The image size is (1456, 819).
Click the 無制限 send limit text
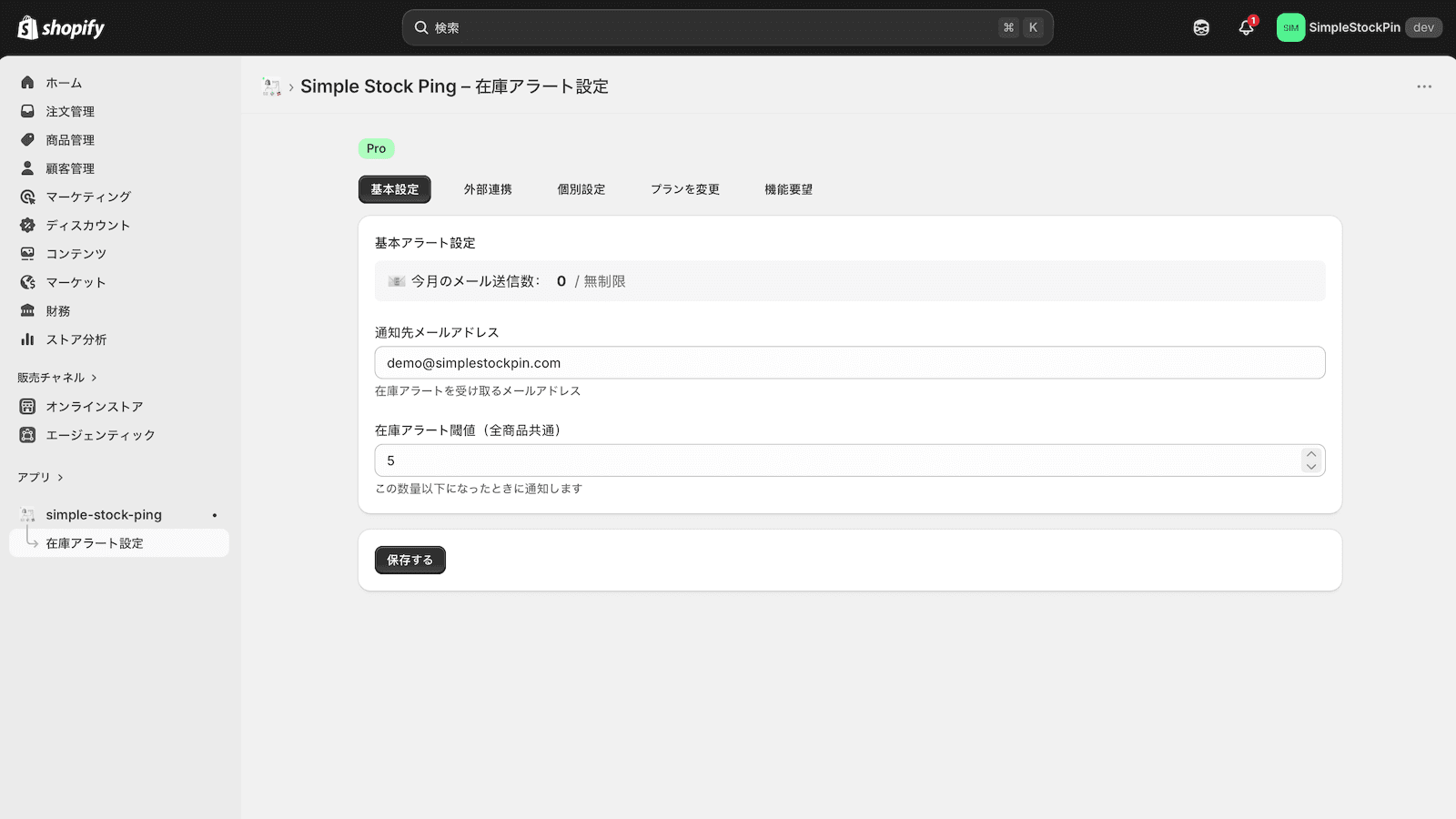click(605, 281)
